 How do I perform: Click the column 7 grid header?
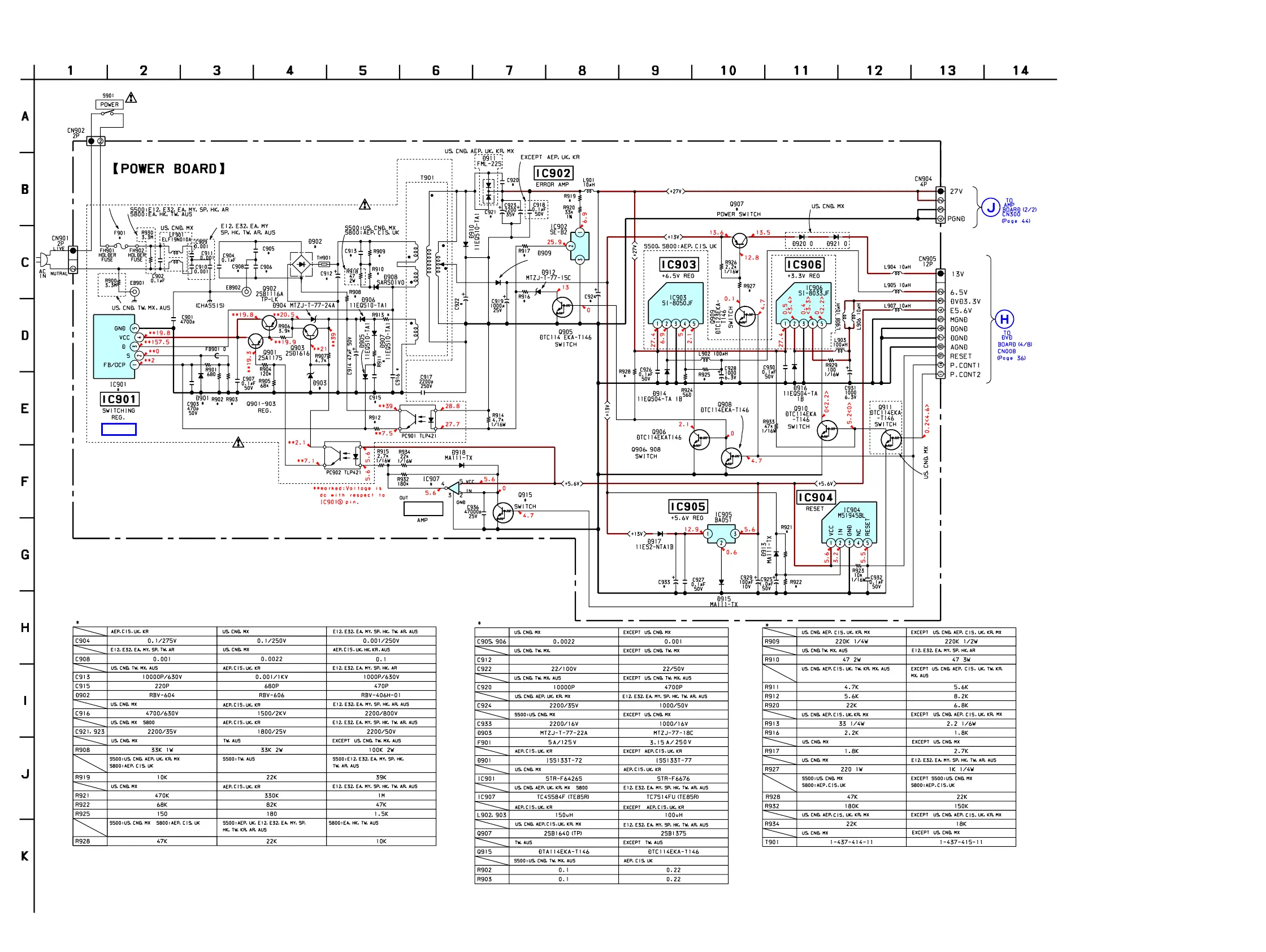pyautogui.click(x=509, y=71)
